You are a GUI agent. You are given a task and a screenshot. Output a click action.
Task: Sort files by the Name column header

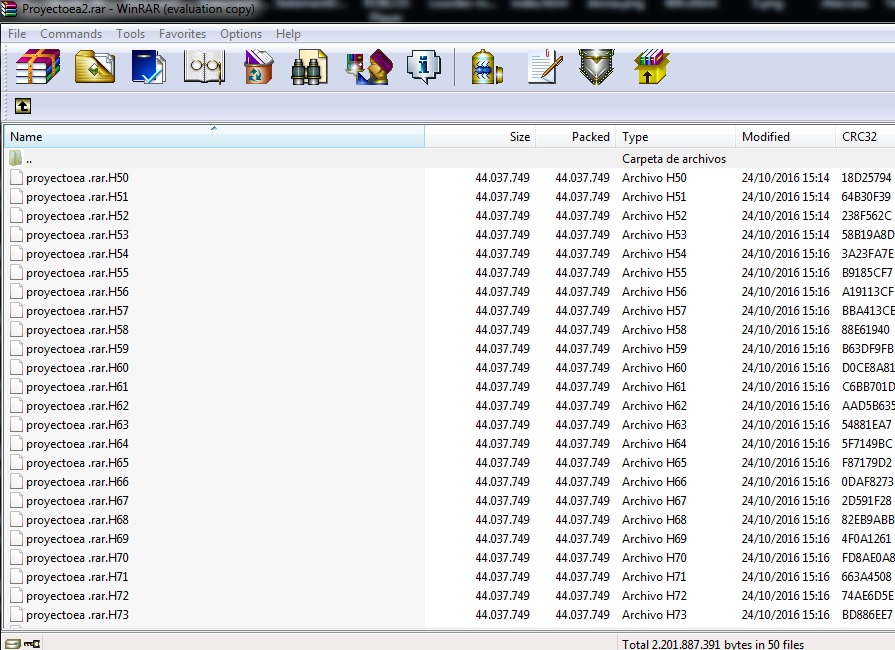(27, 137)
